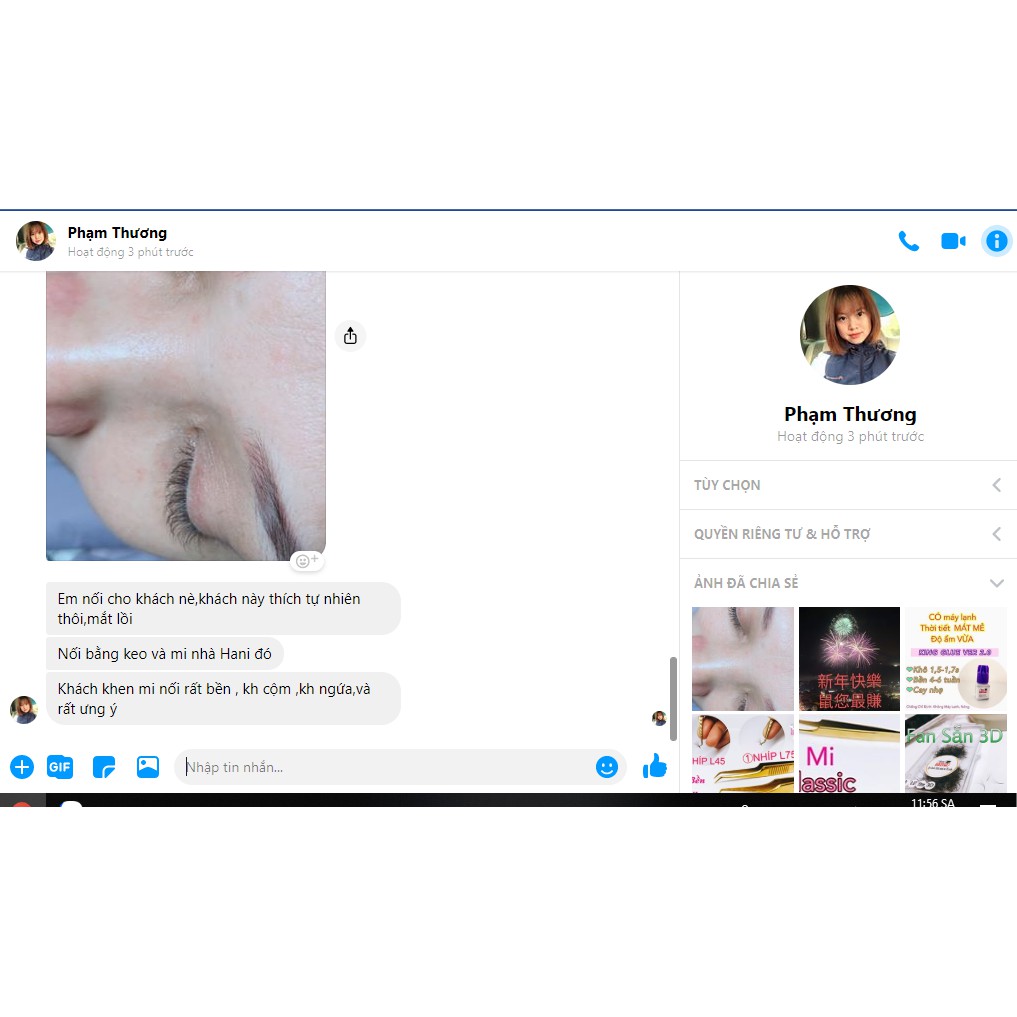Screen dimensions: 1017x1017
Task: Expand QUYỀN RIÊNG TƯ & HỖ TRỢ section
Action: 848,534
